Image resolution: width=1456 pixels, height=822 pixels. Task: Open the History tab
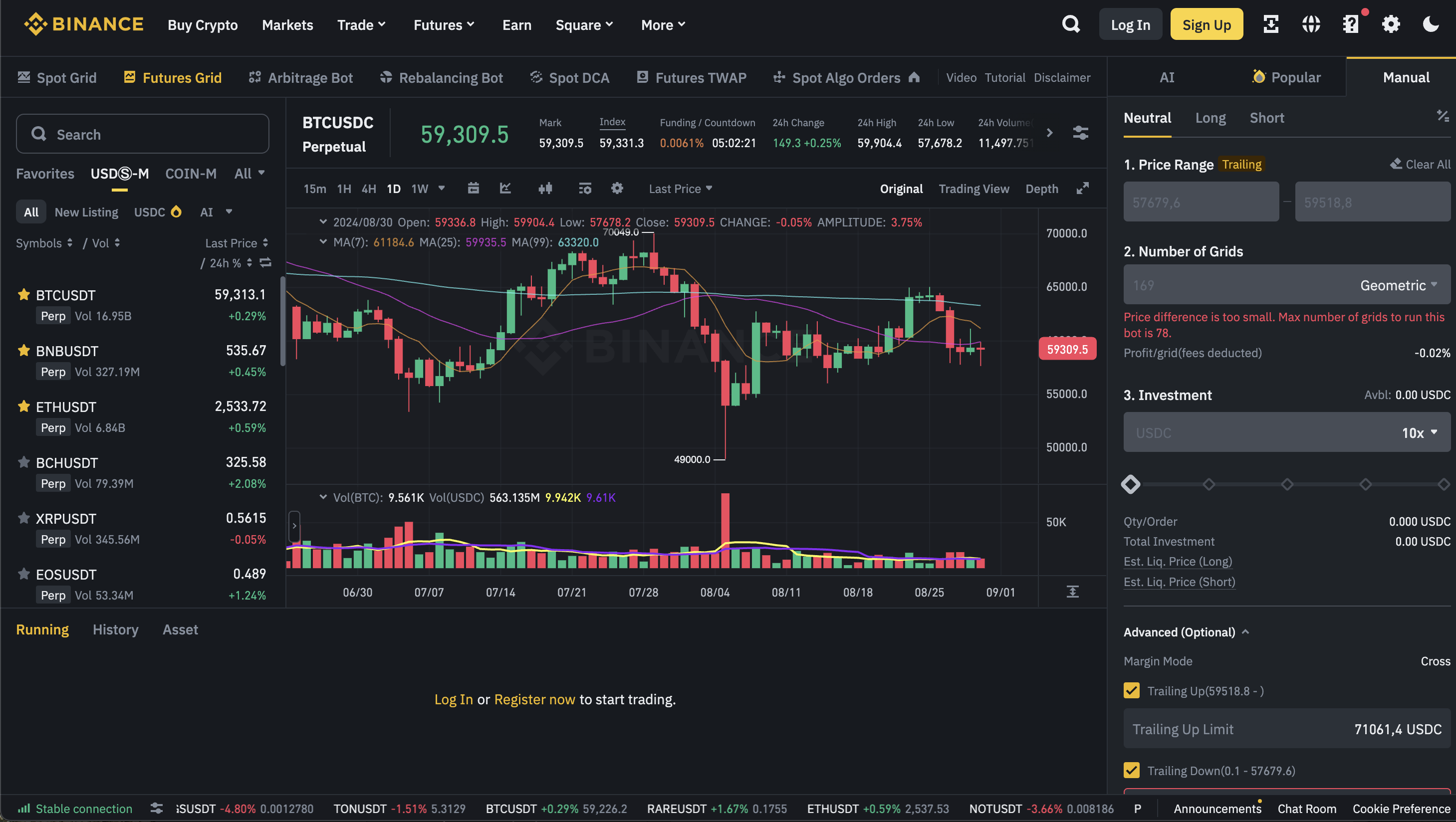pos(115,629)
